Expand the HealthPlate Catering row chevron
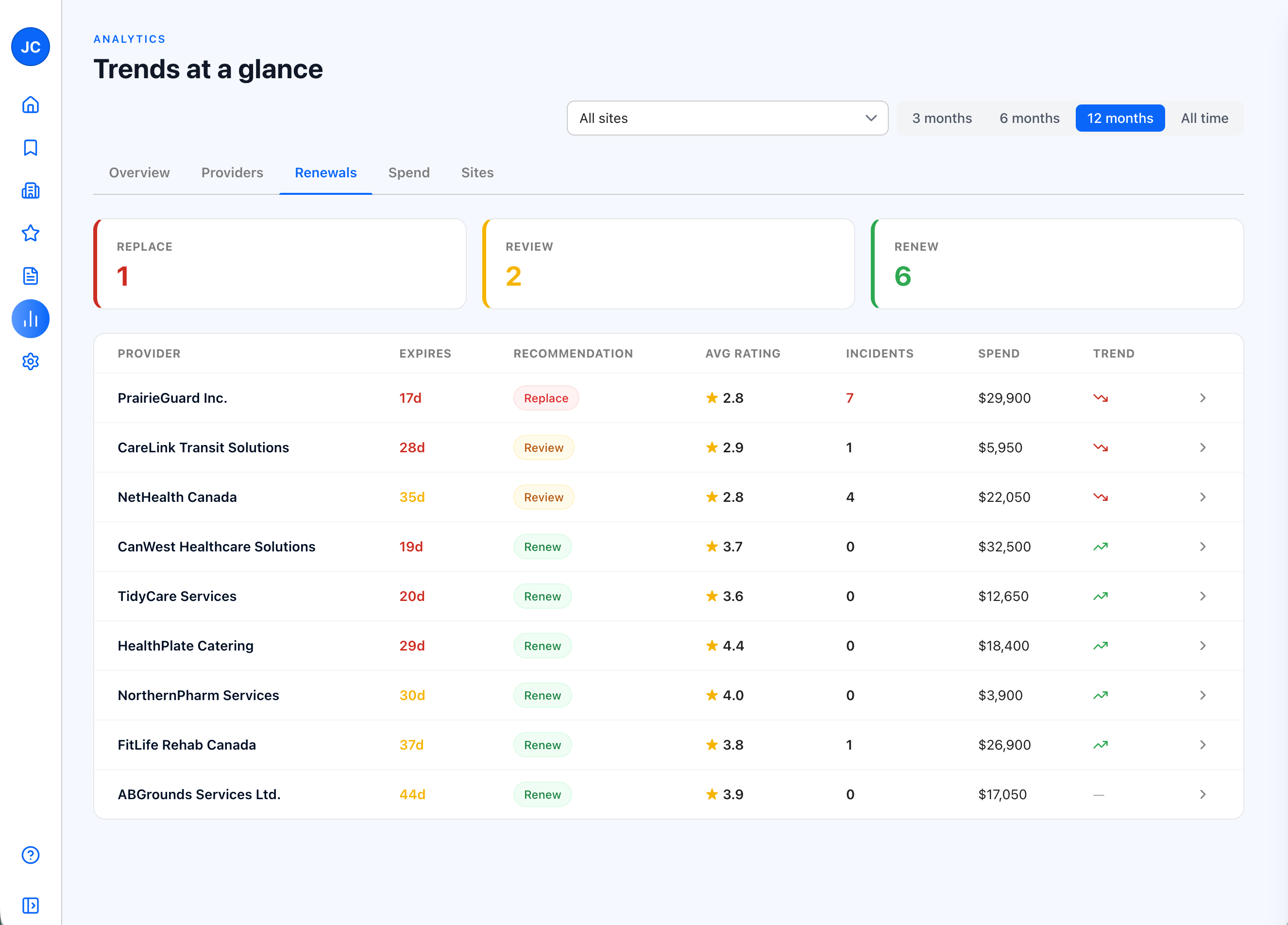This screenshot has width=1288, height=925. [x=1202, y=646]
